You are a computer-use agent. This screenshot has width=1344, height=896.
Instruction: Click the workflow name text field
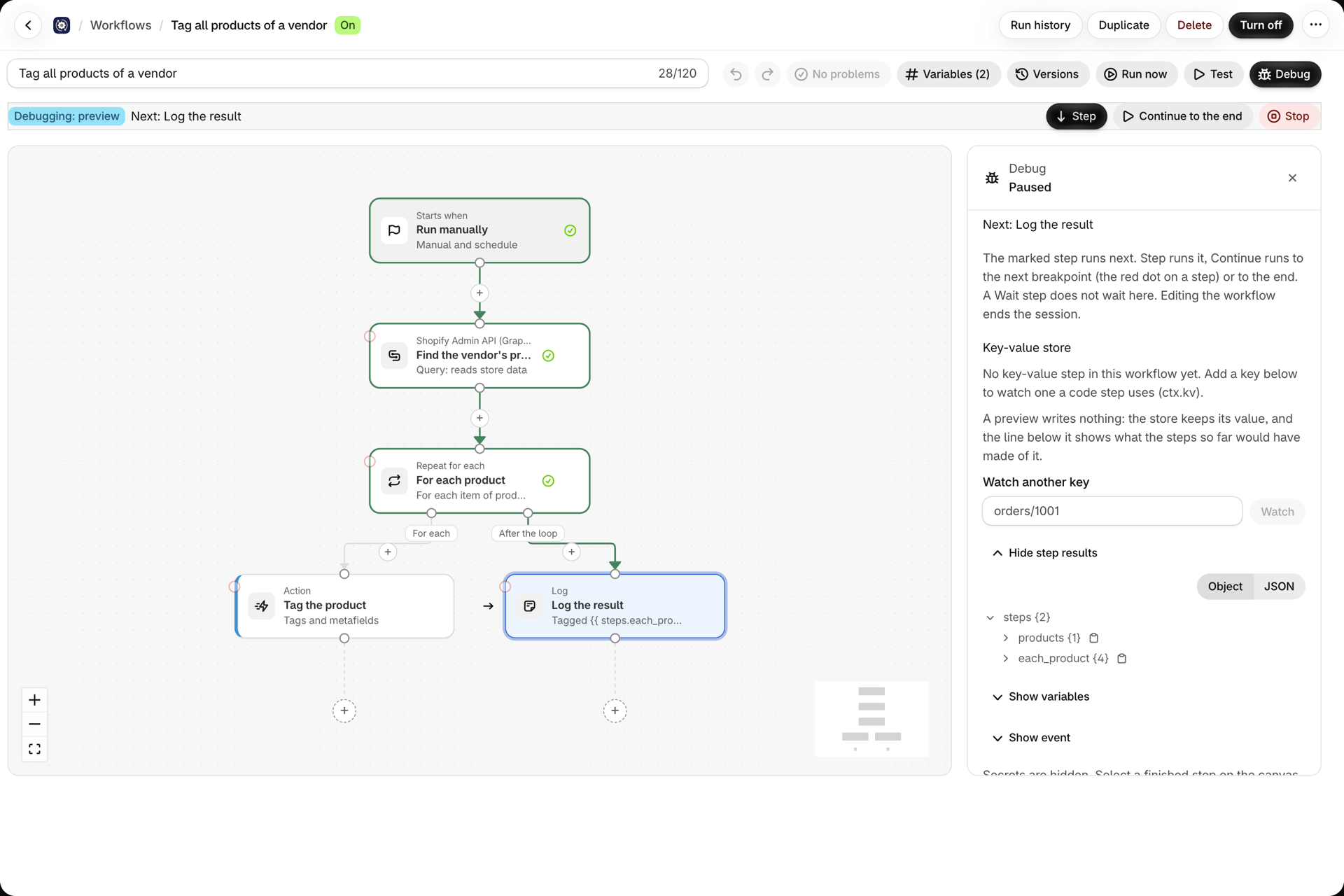357,73
